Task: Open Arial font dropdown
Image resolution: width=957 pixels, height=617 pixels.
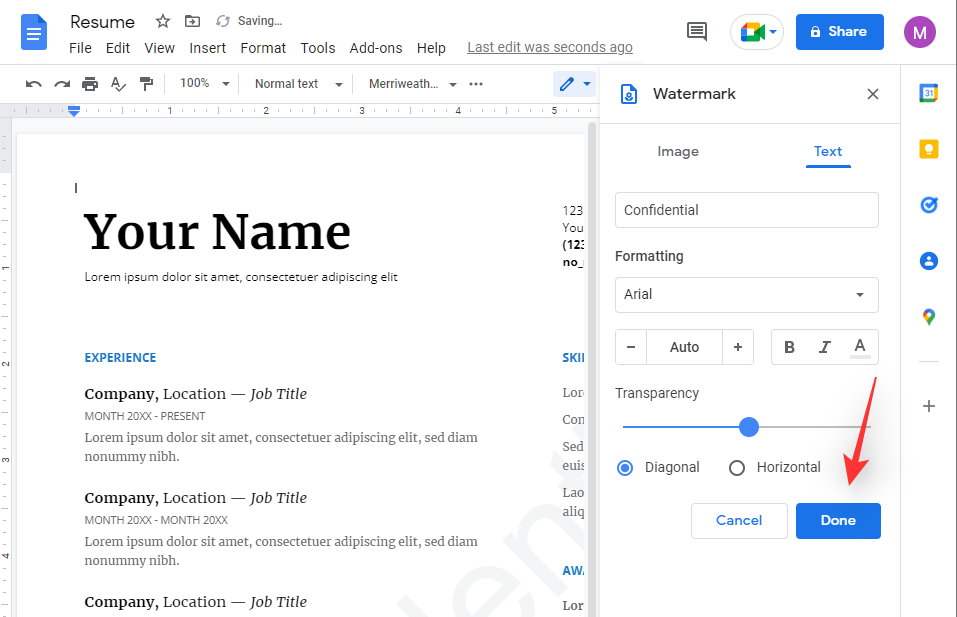Action: click(x=746, y=295)
